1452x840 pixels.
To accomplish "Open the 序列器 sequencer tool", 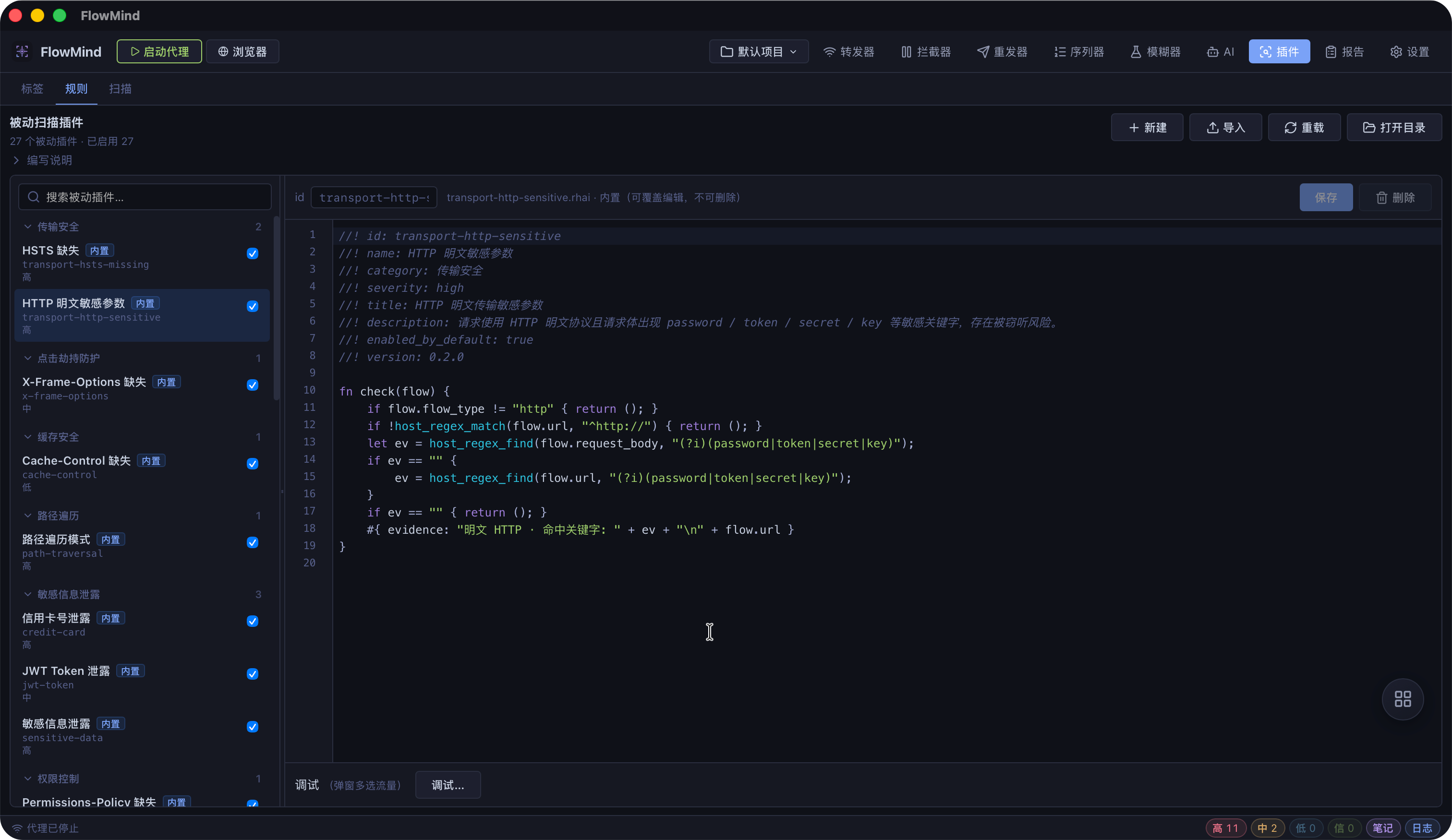I will point(1078,52).
